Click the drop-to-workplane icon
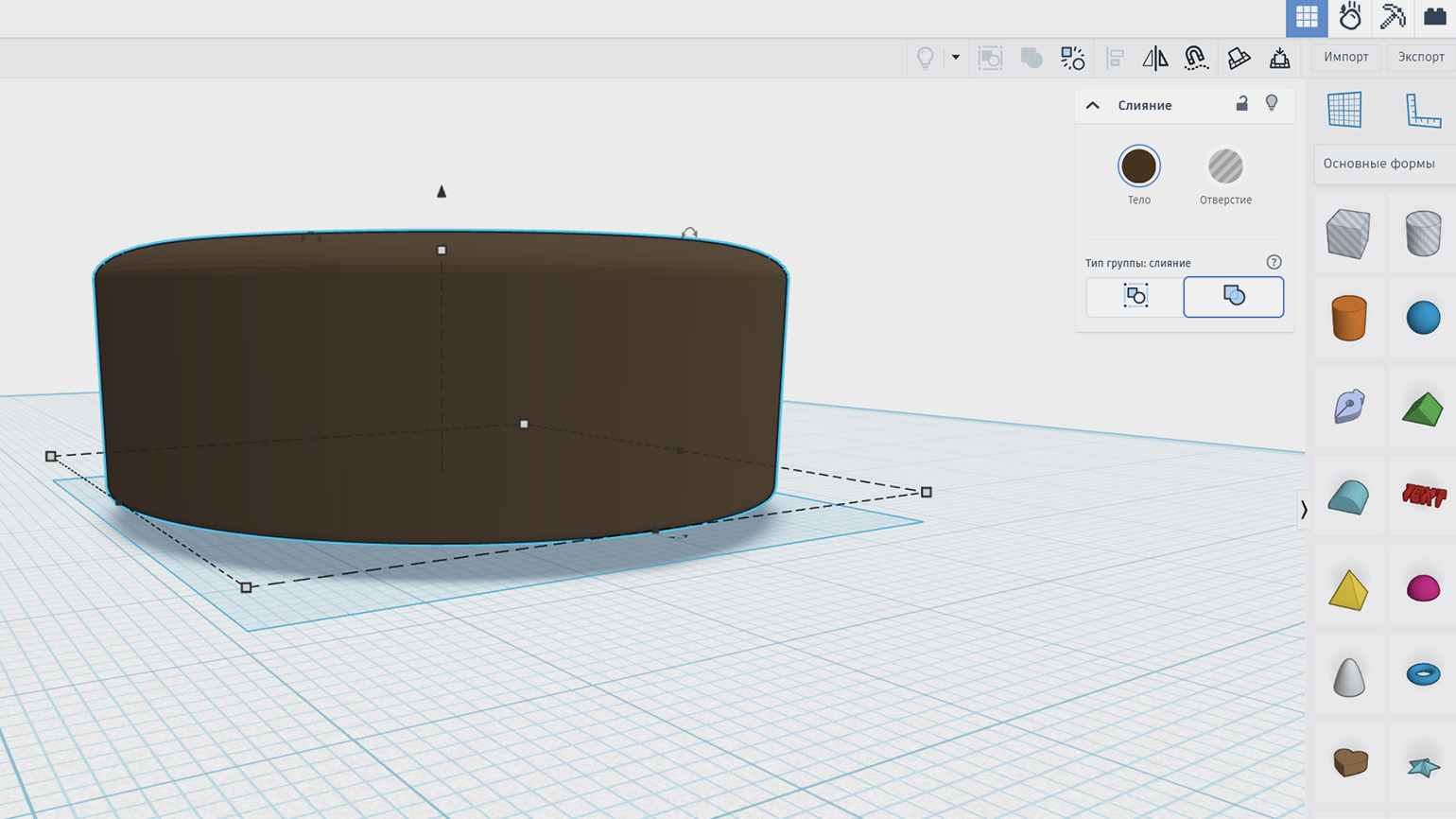 (x=1279, y=59)
